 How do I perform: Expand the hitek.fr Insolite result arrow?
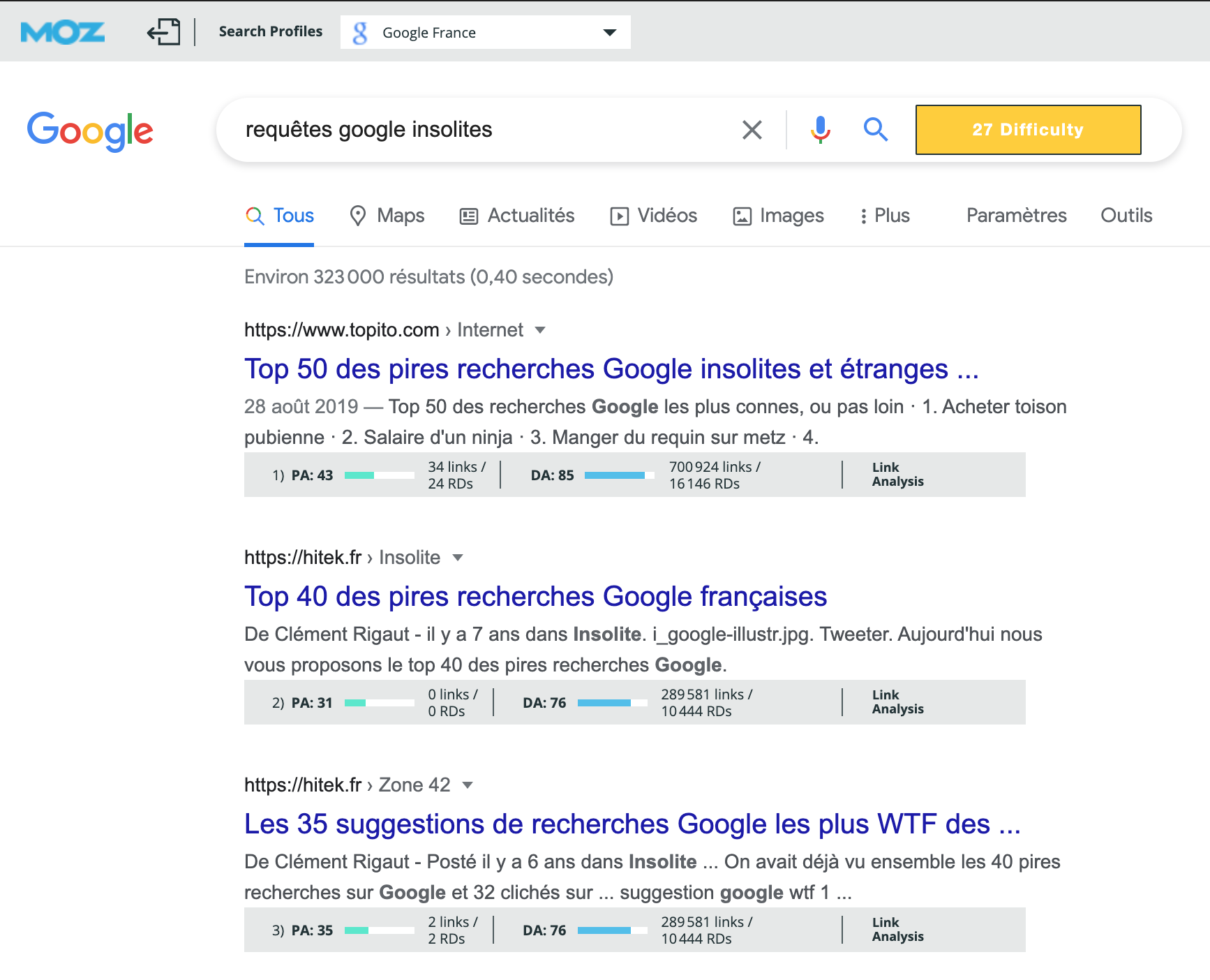[458, 558]
